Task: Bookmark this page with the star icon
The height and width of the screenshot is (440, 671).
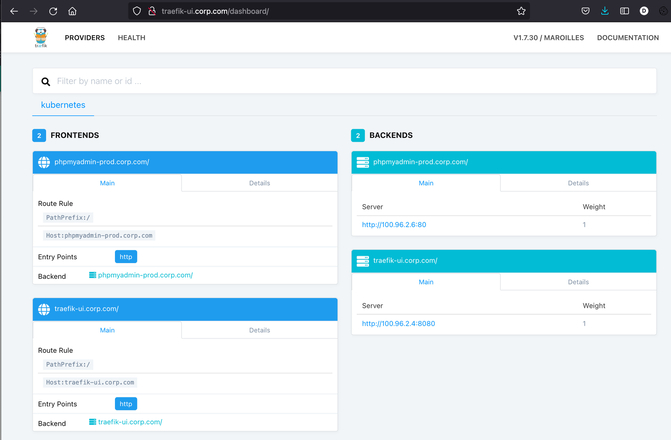Action: (521, 11)
